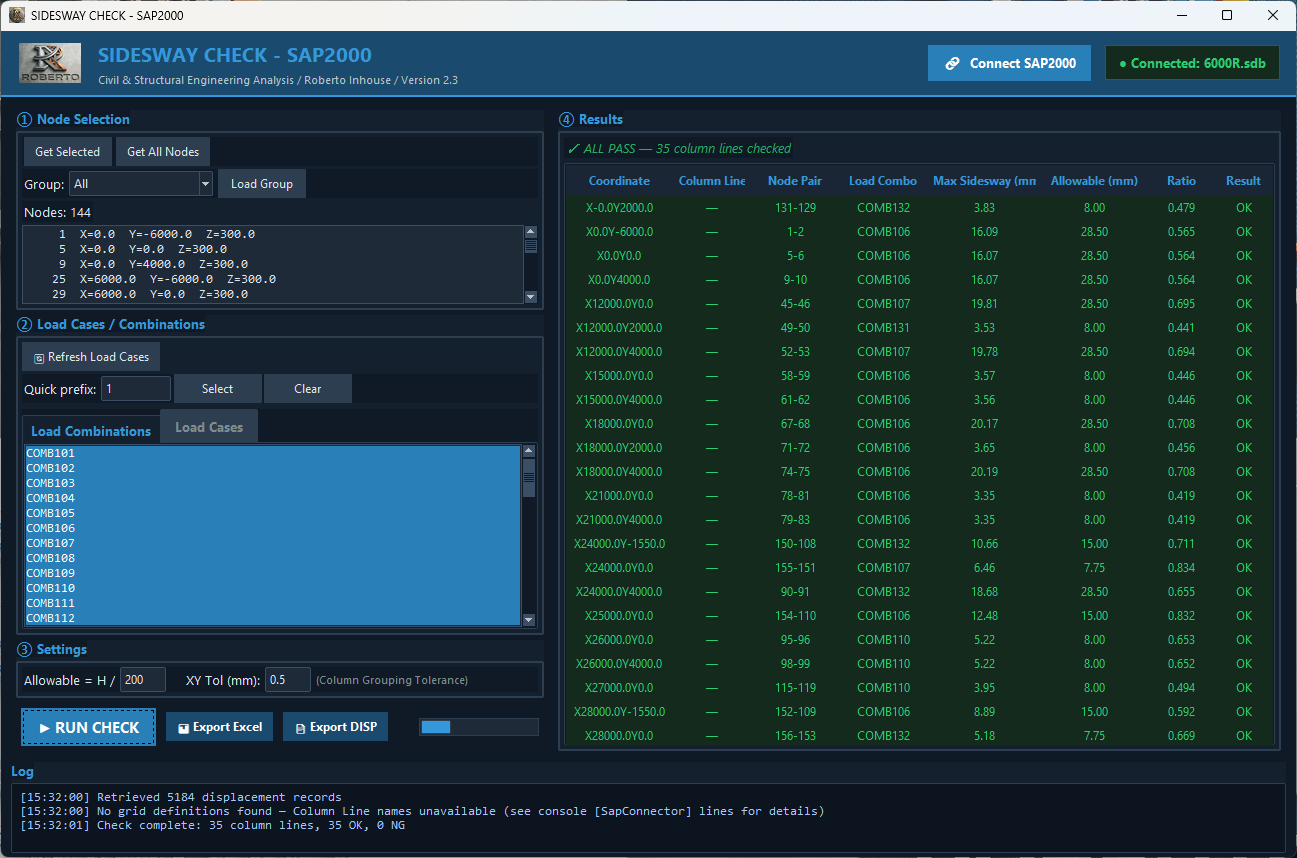The image size is (1297, 858).
Task: Click the Max Sidesway column header
Action: pos(984,181)
